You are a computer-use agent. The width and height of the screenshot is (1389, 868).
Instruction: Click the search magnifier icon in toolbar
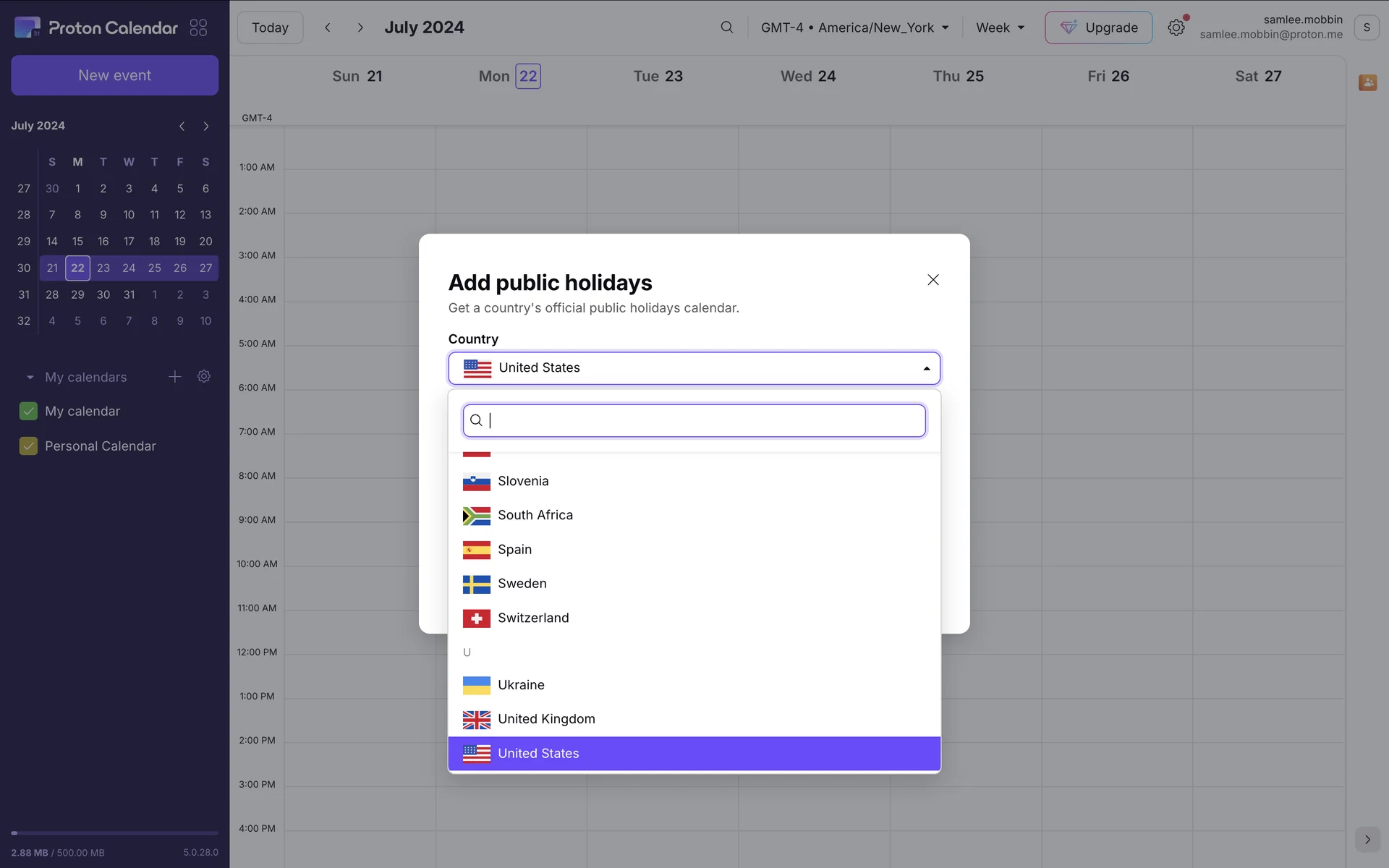pyautogui.click(x=726, y=27)
